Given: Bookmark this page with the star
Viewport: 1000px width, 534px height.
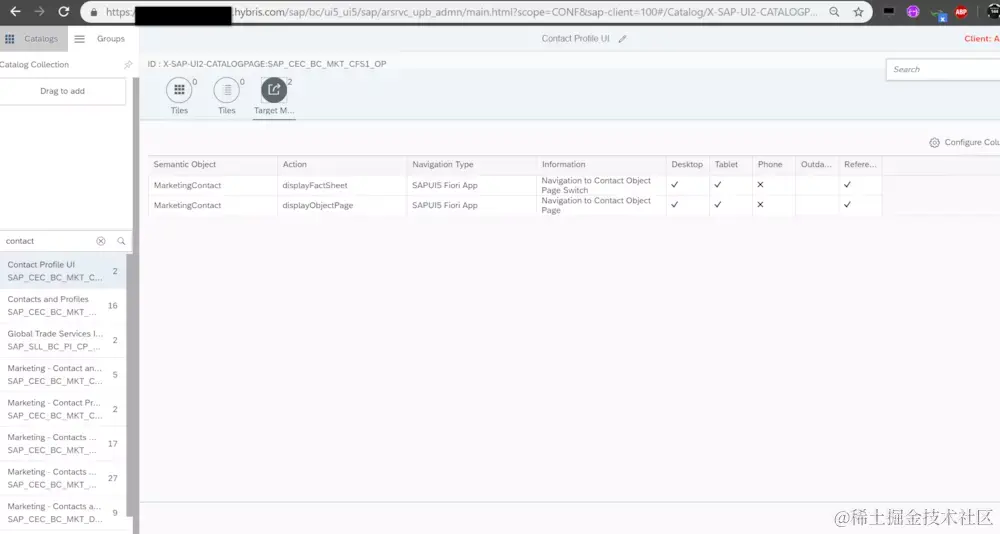Looking at the screenshot, I should pyautogui.click(x=858, y=11).
